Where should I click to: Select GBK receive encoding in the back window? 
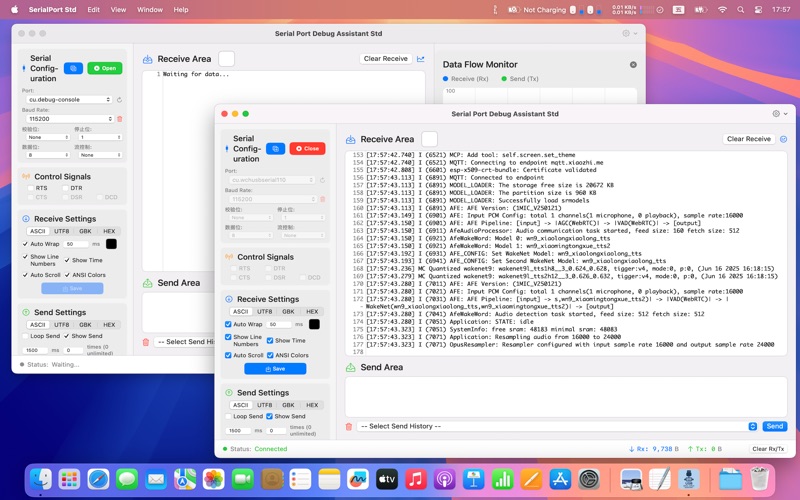(85, 231)
